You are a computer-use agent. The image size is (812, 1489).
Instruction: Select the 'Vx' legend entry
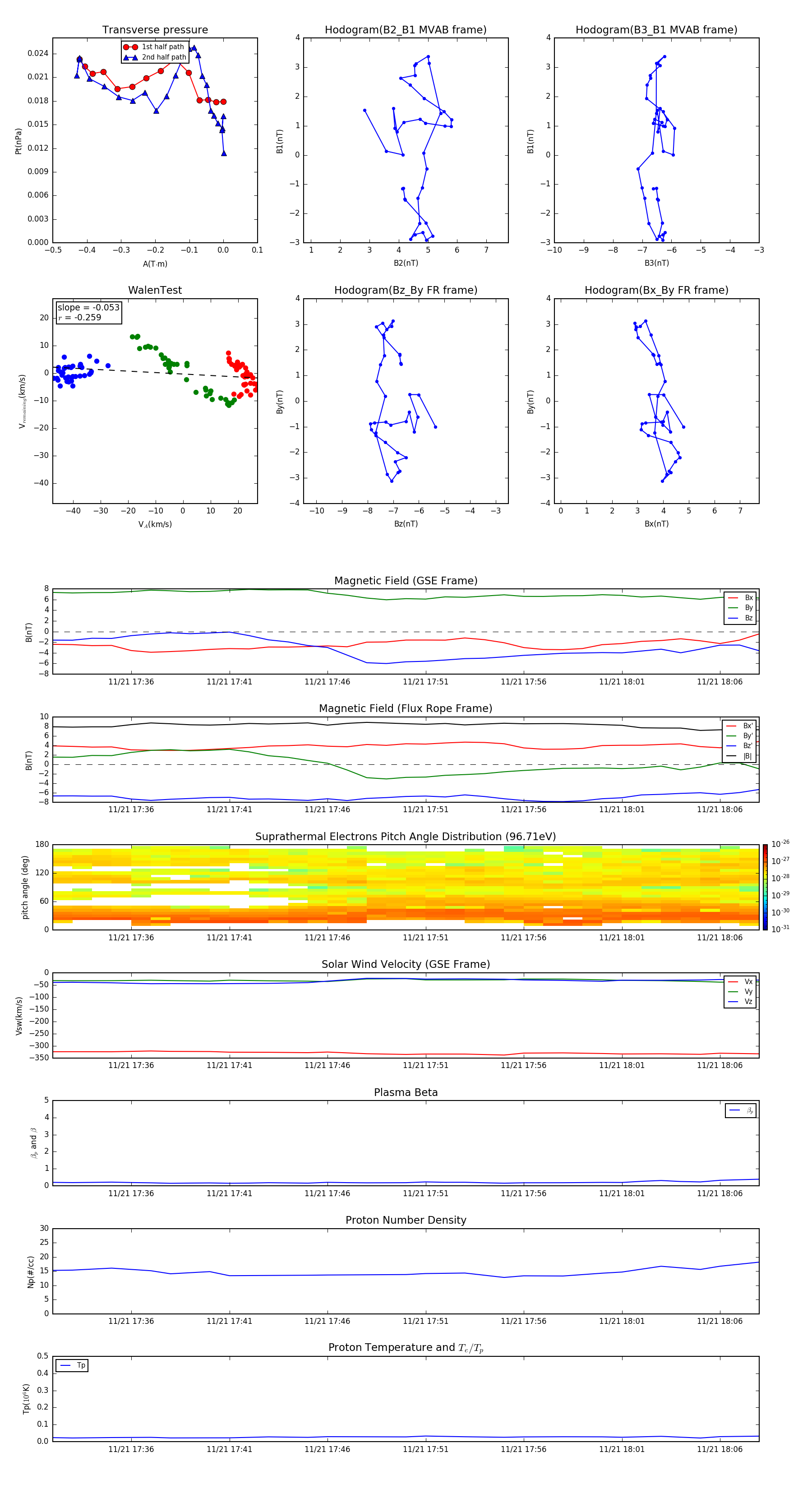(740, 981)
